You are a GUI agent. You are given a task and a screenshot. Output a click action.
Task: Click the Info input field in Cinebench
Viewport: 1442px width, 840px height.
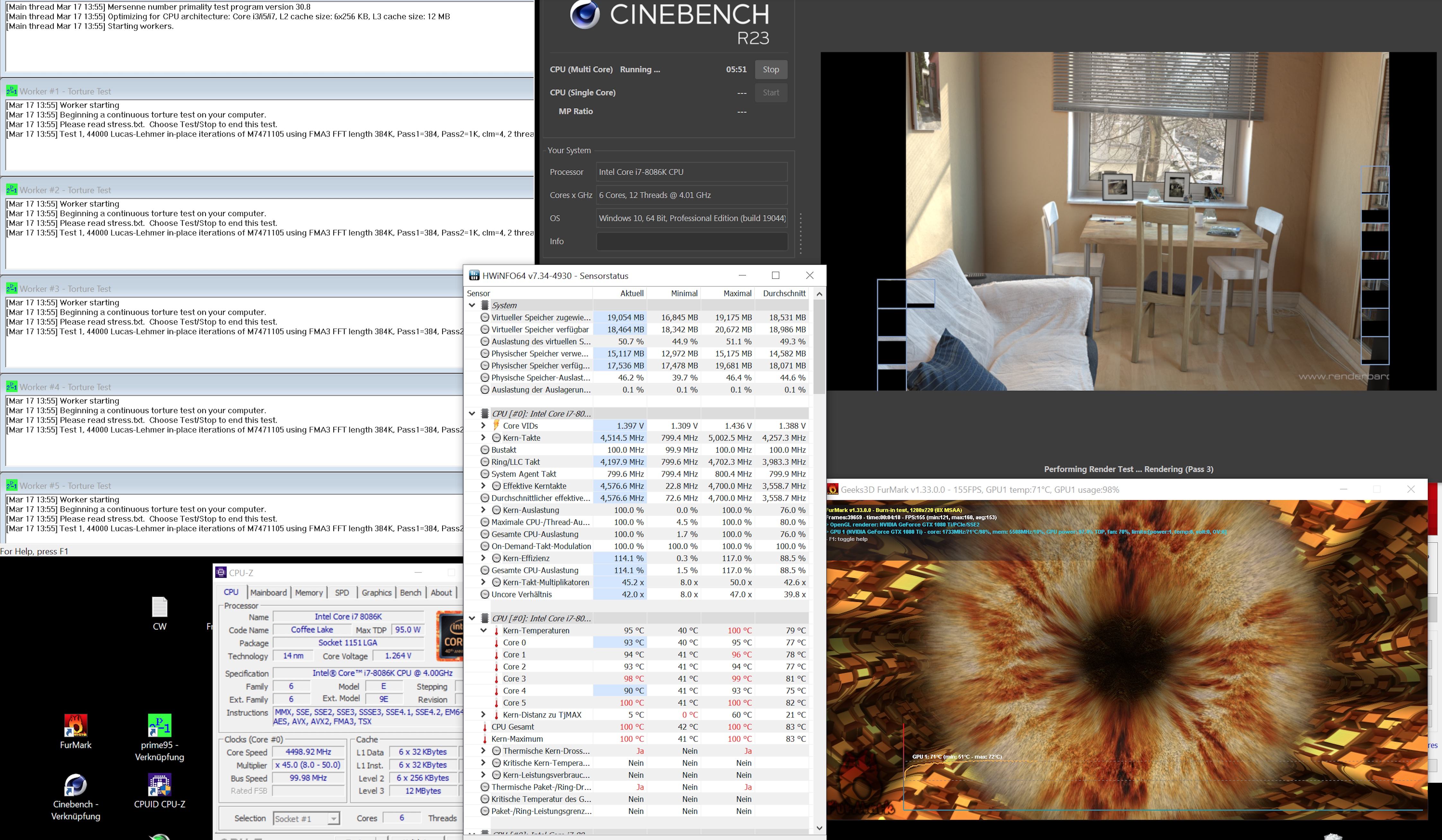tap(692, 241)
